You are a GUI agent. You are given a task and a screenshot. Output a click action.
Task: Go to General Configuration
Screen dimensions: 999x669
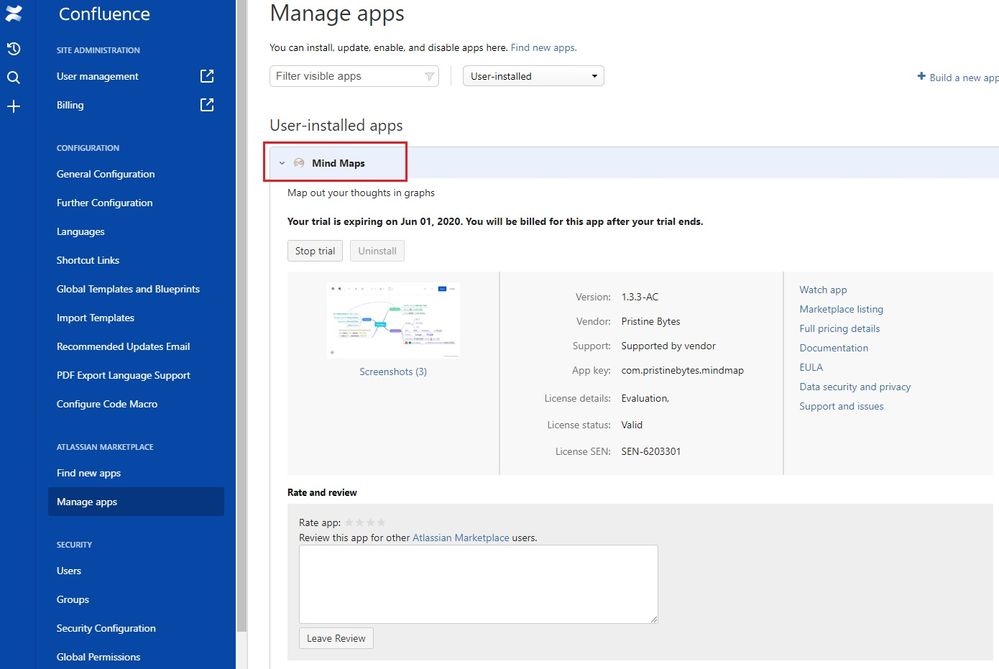(x=106, y=174)
